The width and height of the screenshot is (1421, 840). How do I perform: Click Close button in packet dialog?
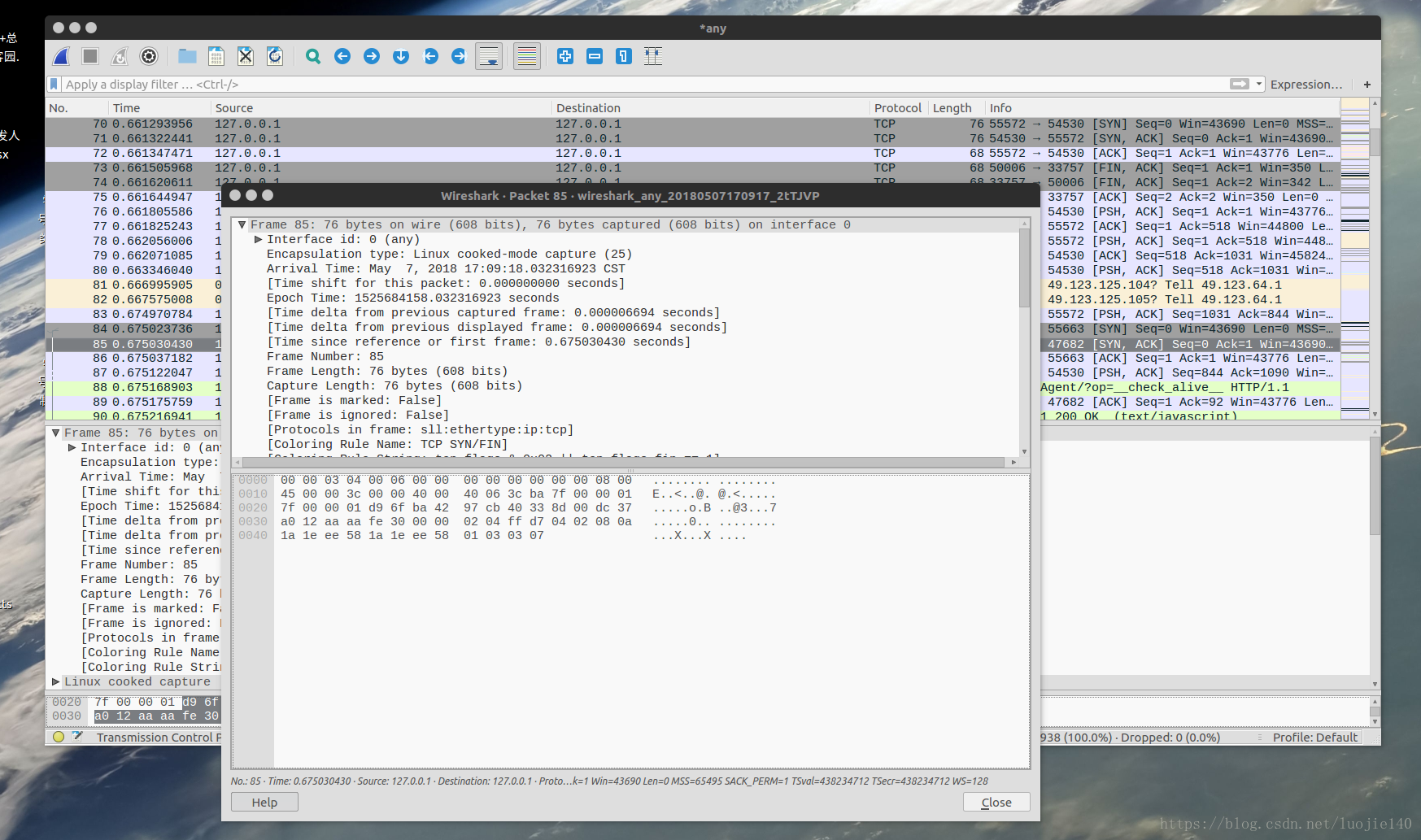(x=996, y=802)
